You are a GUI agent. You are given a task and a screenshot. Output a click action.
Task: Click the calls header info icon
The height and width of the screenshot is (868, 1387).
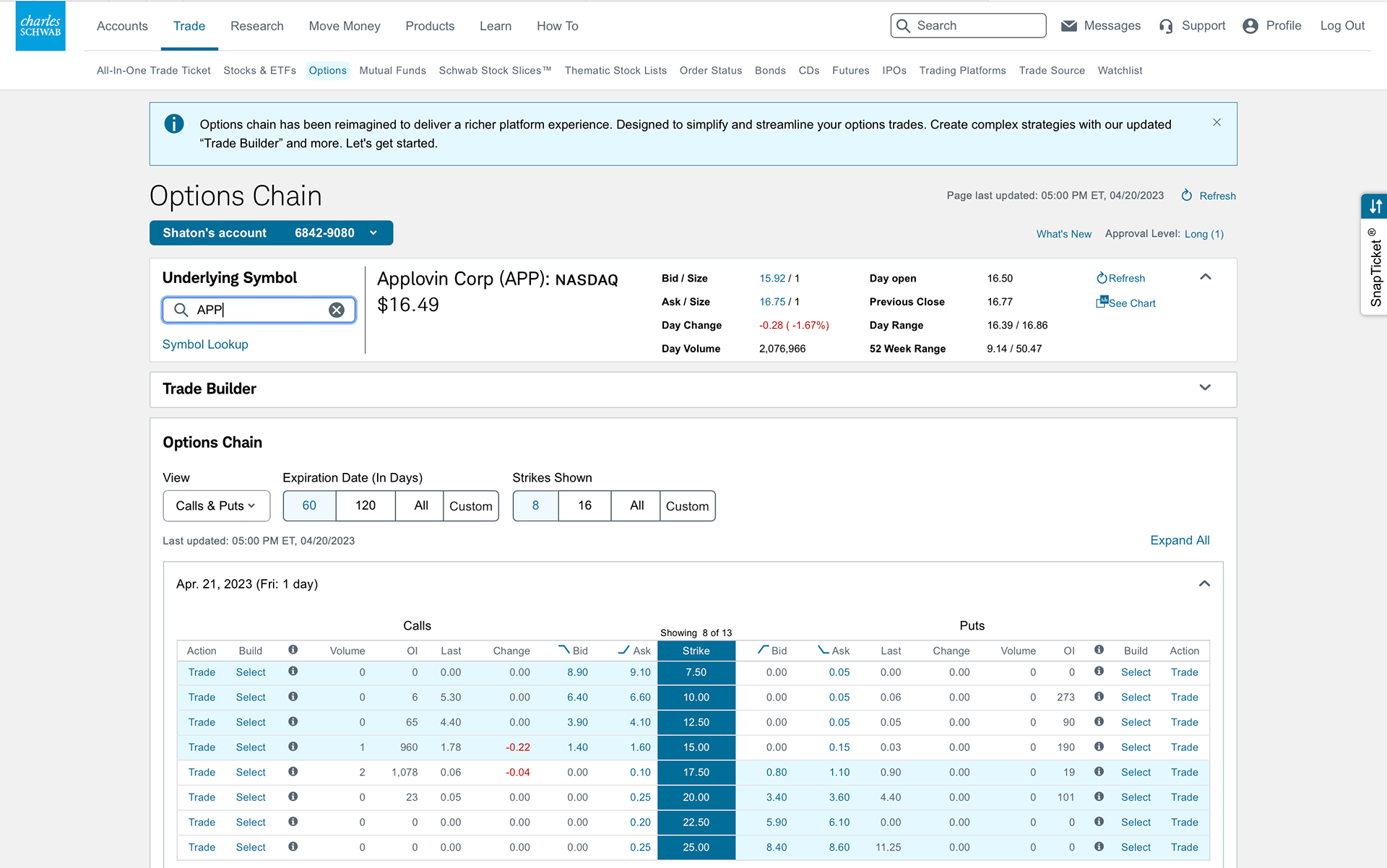point(293,649)
